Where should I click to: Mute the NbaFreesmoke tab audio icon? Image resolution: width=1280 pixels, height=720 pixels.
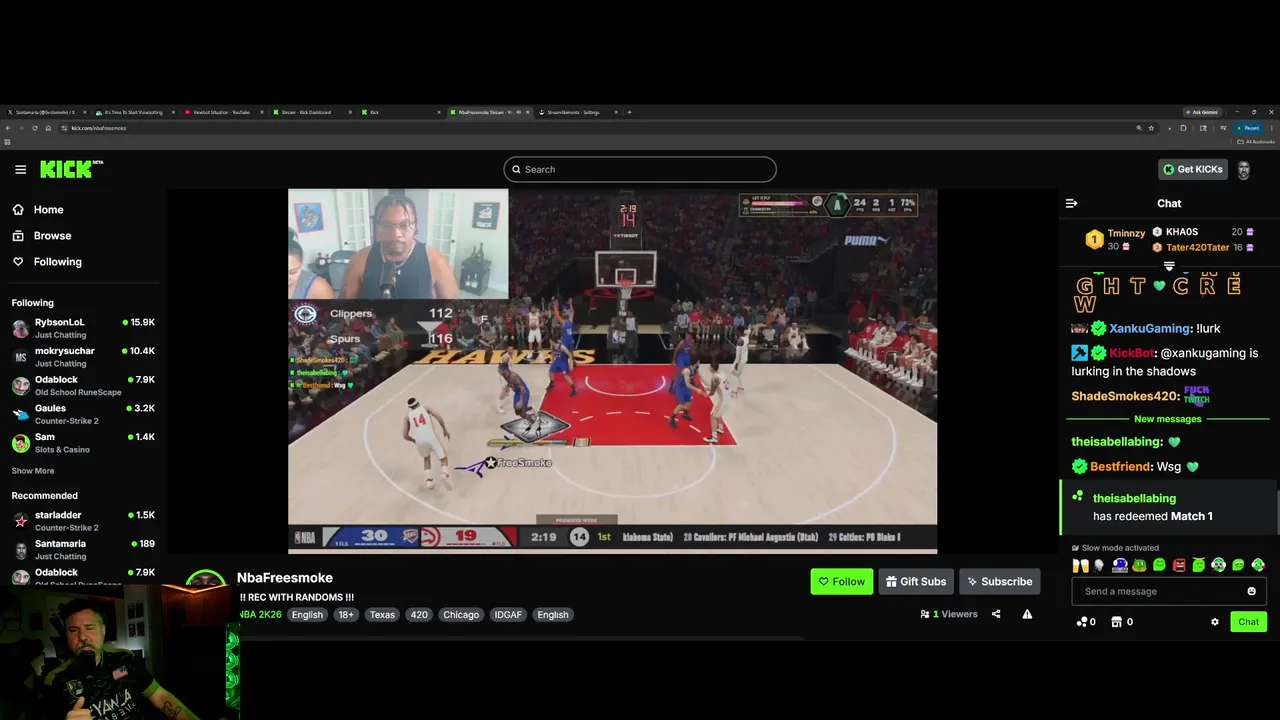(518, 112)
